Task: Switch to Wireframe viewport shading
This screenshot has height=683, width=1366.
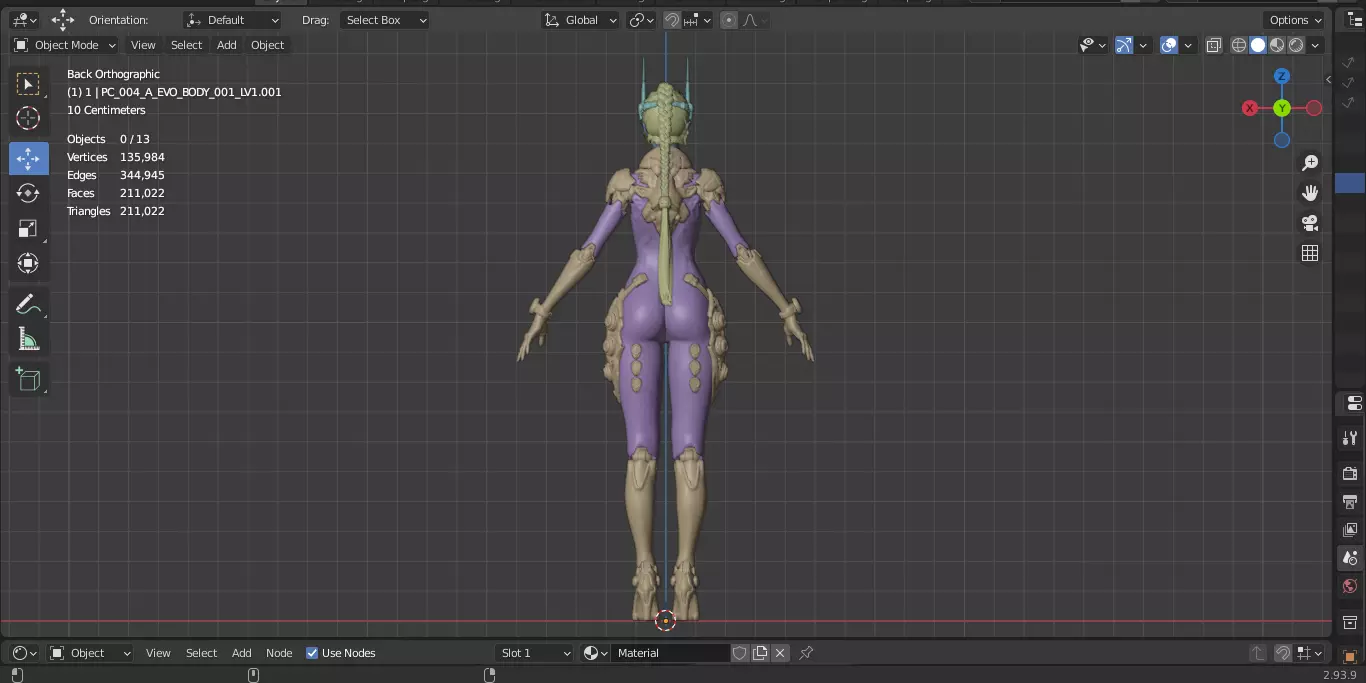Action: pos(1239,45)
